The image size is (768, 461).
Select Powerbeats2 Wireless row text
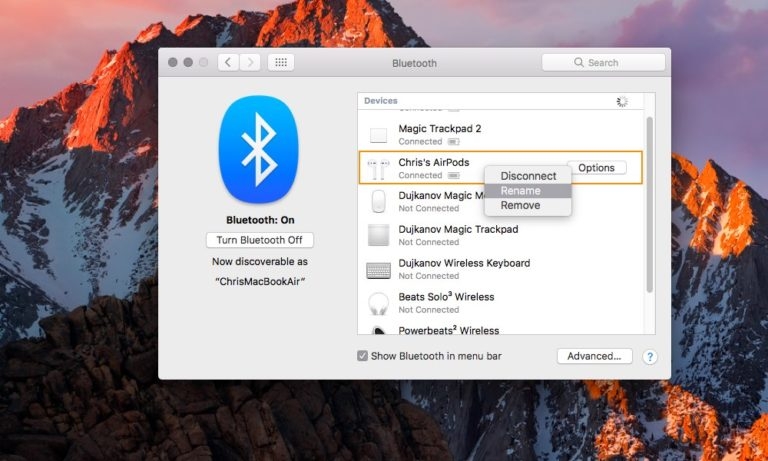tap(449, 330)
